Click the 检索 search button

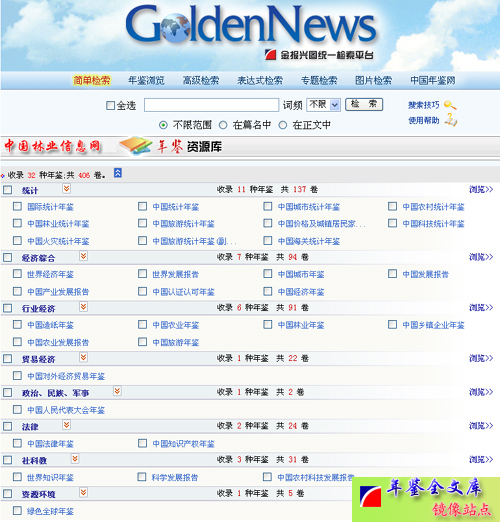tap(364, 104)
